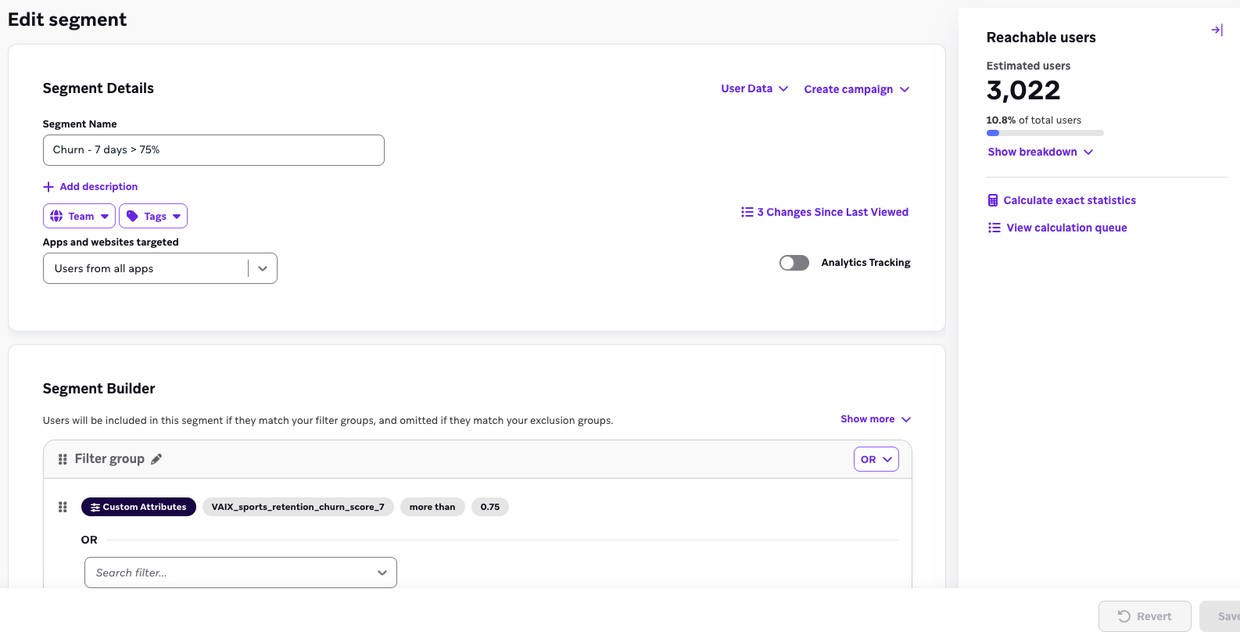The width and height of the screenshot is (1240, 639).
Task: Expand Show more in Segment Builder
Action: pos(875,419)
